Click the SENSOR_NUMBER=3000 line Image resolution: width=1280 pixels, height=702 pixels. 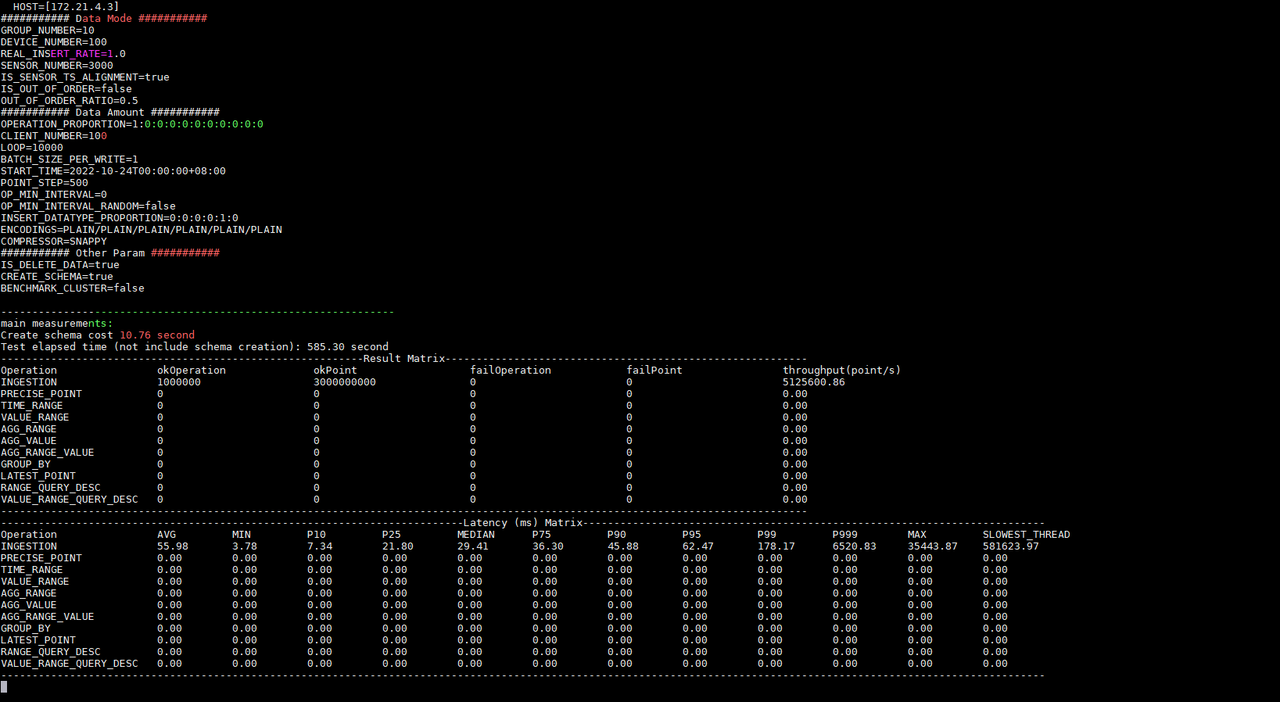pos(56,65)
